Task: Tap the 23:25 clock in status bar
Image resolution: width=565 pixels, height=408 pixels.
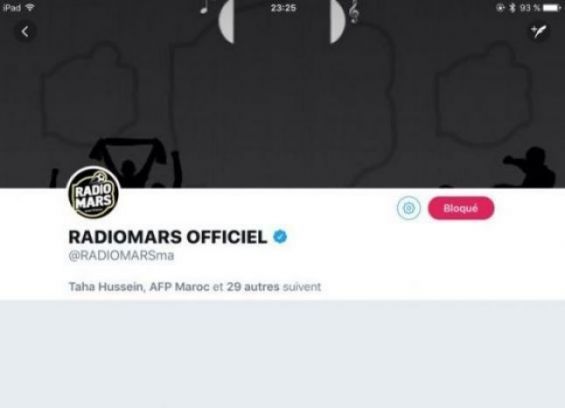Action: pos(283,8)
